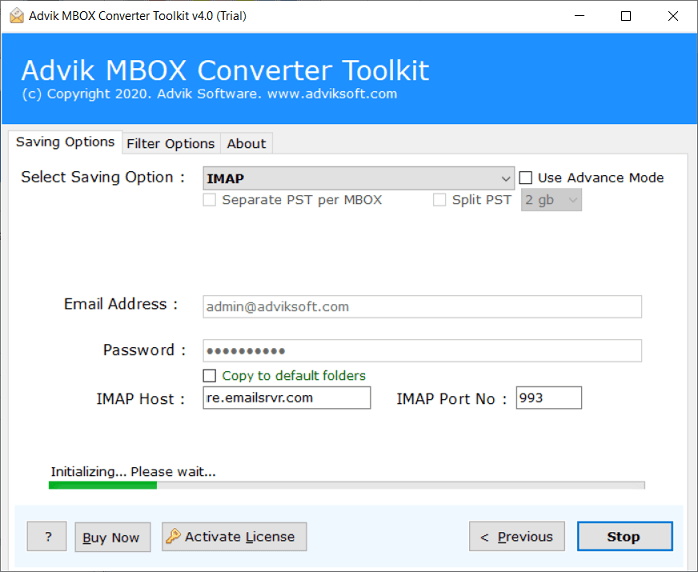Enable Use Advance Mode checkbox
This screenshot has width=698, height=572.
525,178
